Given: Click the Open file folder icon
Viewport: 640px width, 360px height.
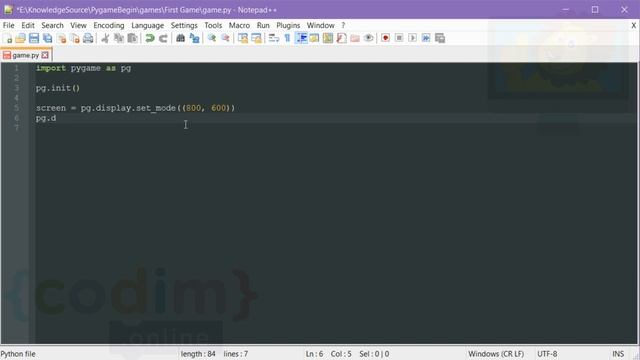Looking at the screenshot, I should (20, 38).
